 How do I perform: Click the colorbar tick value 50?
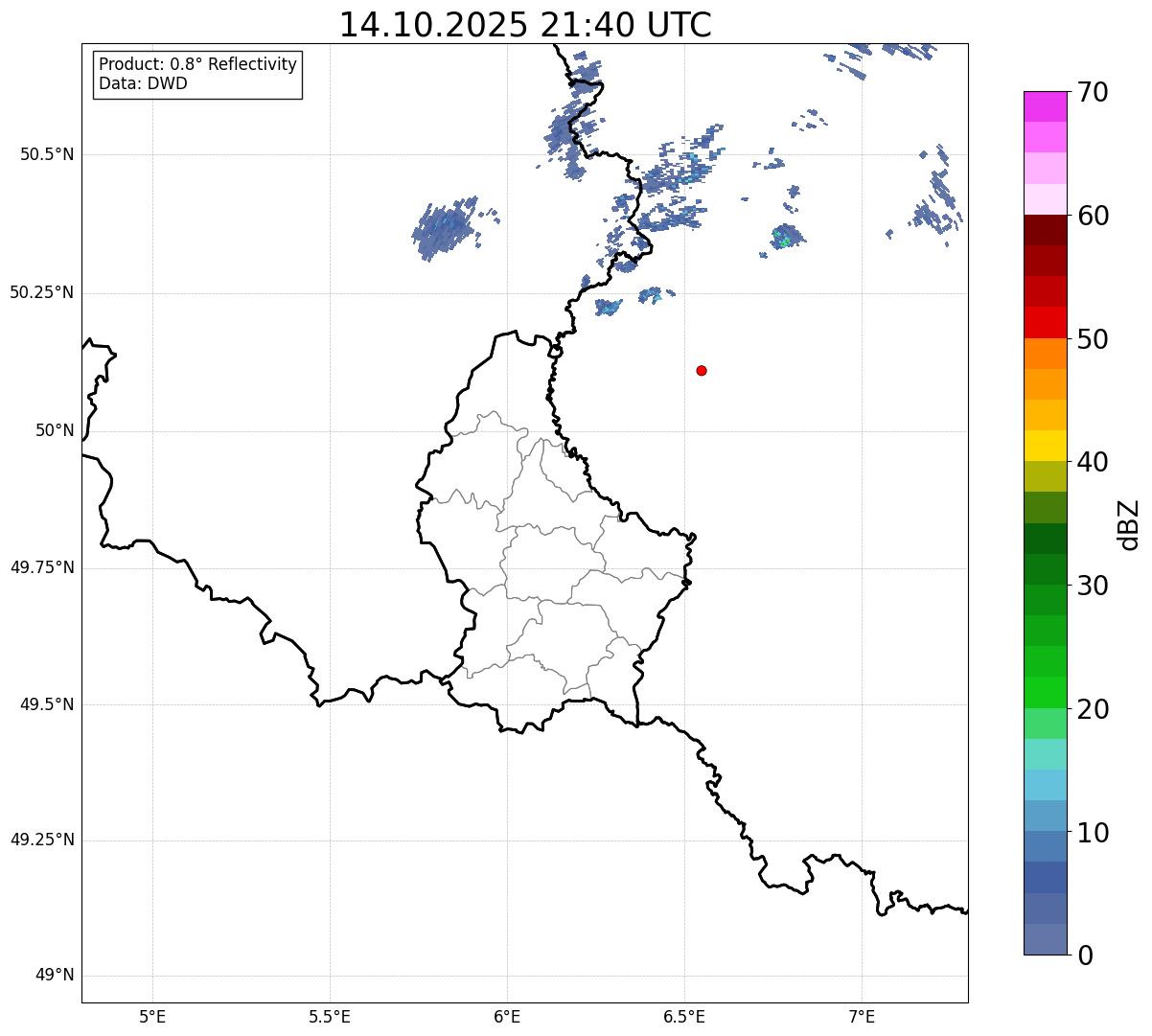1093,340
